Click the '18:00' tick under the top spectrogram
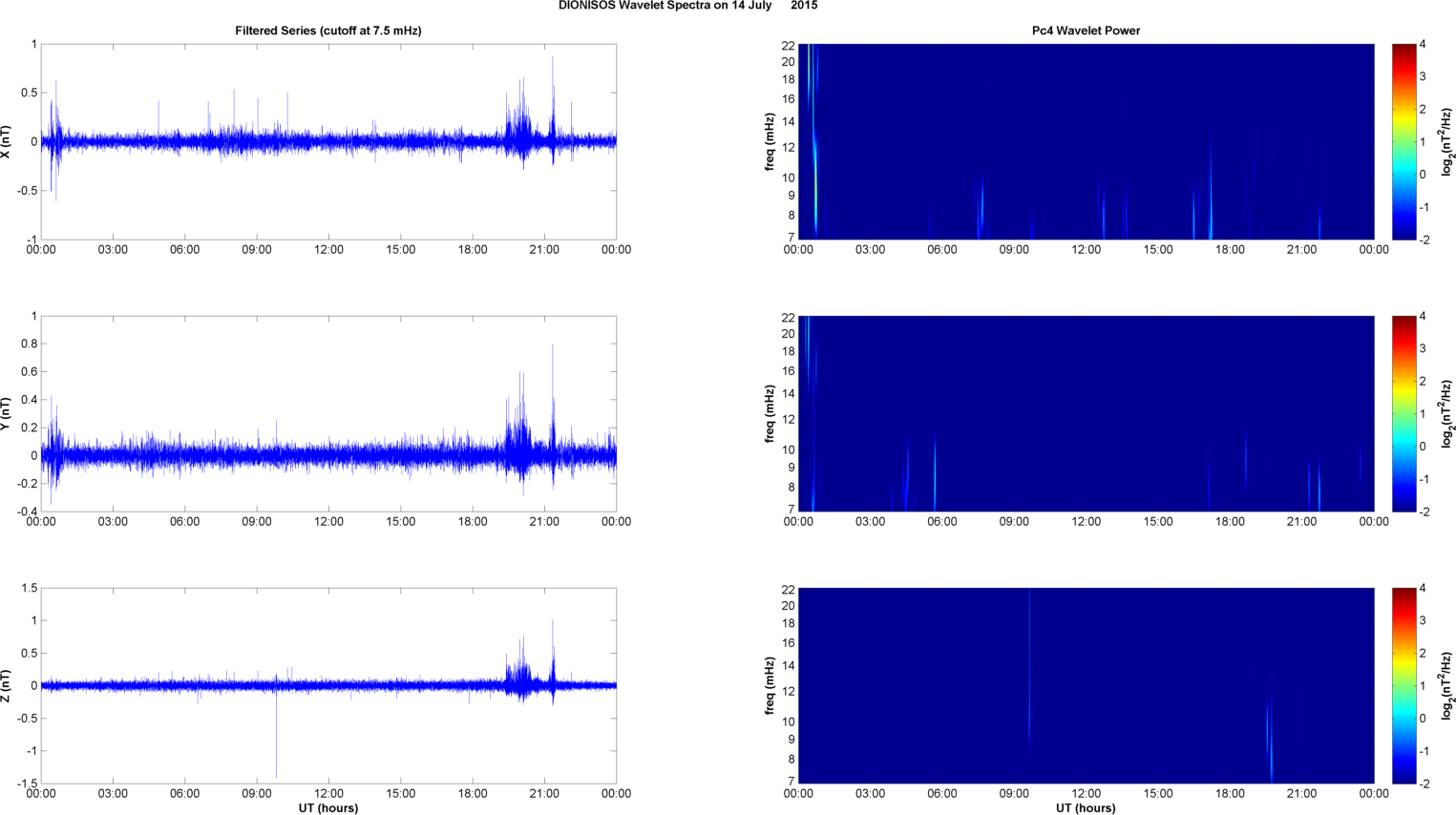The height and width of the screenshot is (815, 1456). click(x=1230, y=250)
